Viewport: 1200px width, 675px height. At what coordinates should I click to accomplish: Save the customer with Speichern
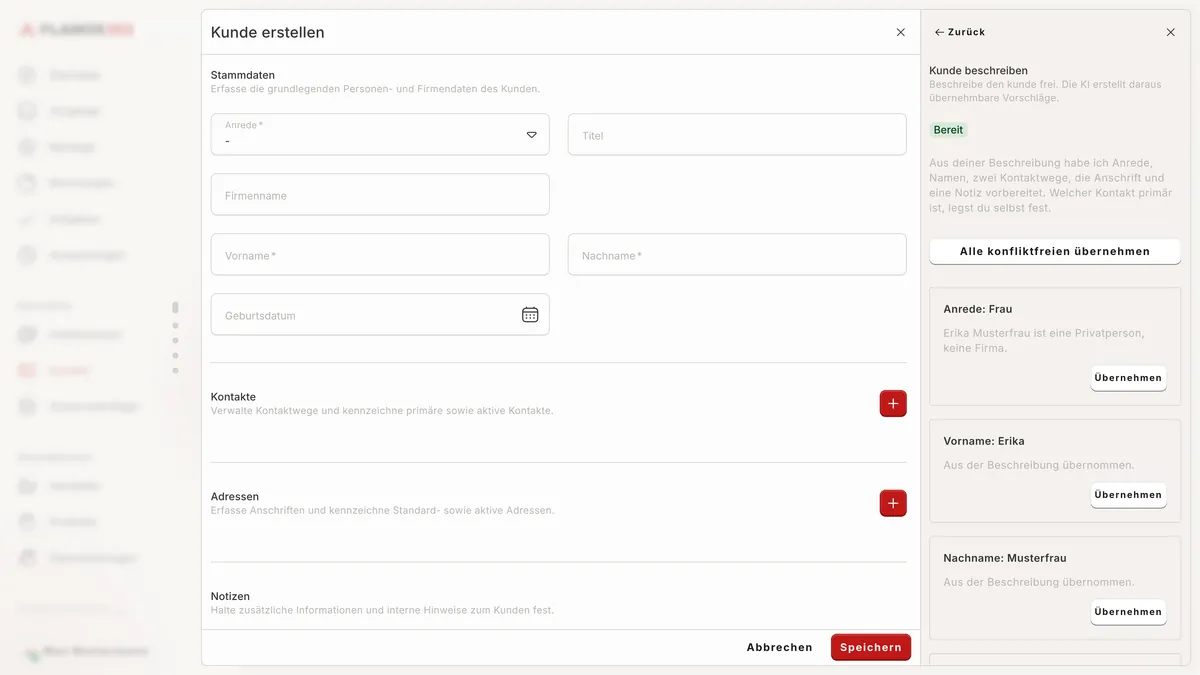tap(871, 647)
